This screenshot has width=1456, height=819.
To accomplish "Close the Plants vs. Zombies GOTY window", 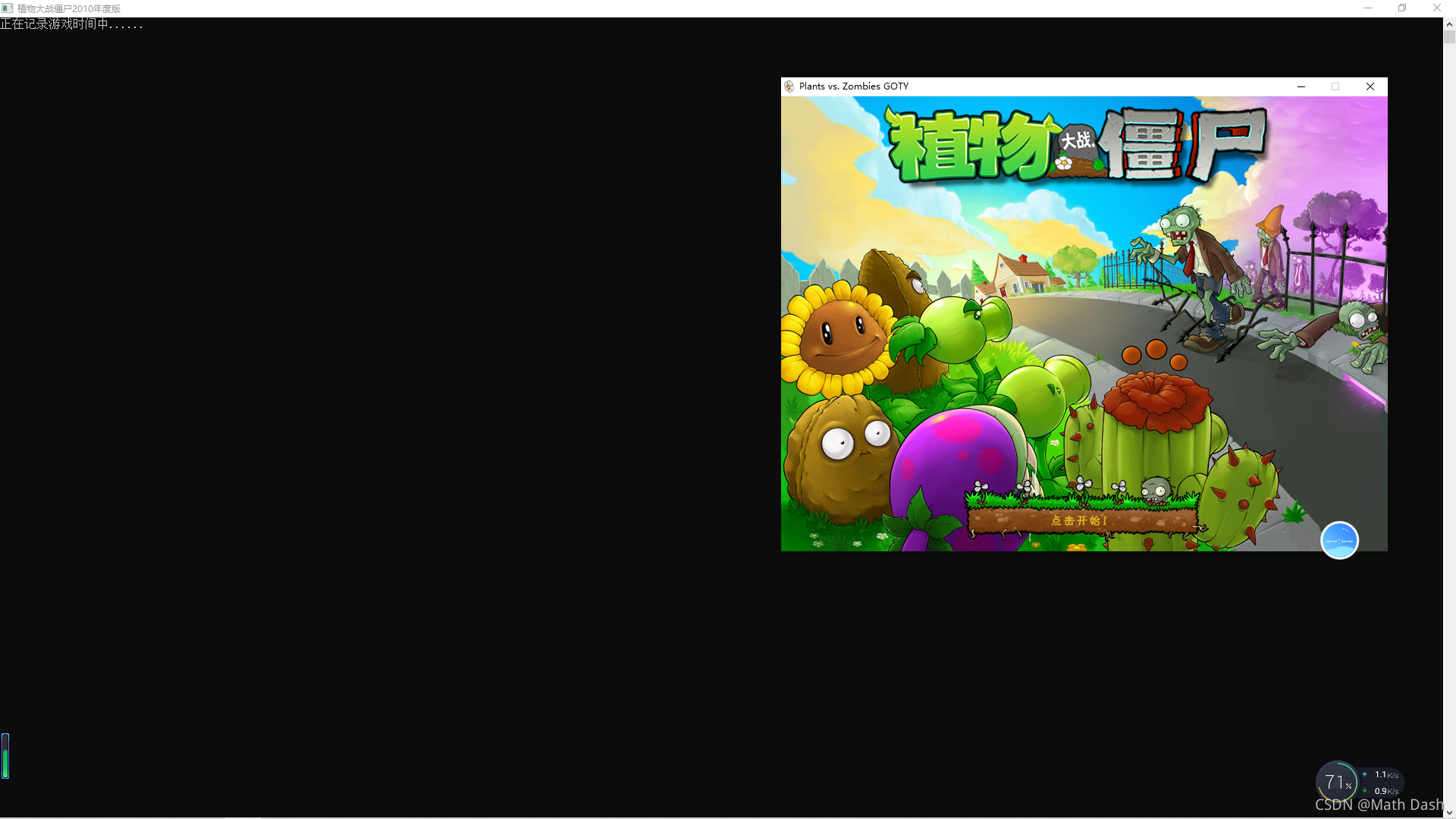I will pos(1370,86).
